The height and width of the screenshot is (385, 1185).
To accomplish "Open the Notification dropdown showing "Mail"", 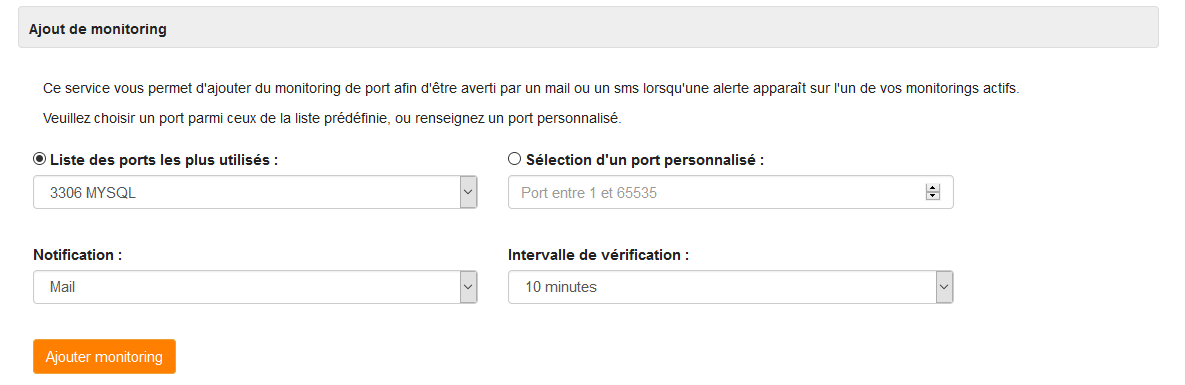I will click(255, 287).
